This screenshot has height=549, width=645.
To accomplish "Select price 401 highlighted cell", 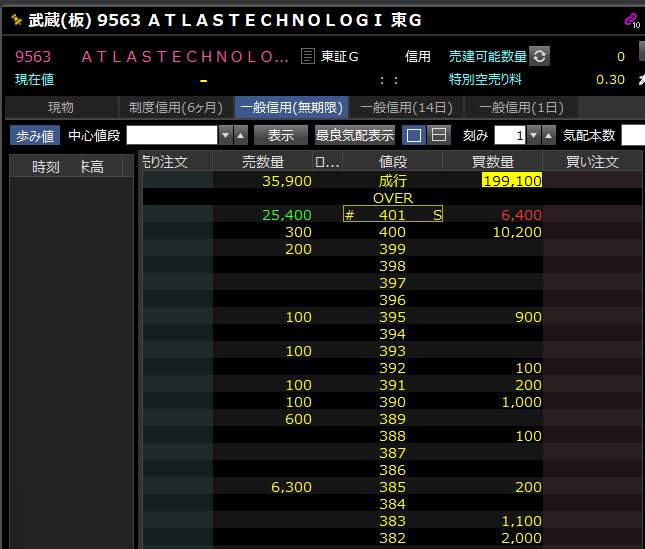I will (392, 215).
